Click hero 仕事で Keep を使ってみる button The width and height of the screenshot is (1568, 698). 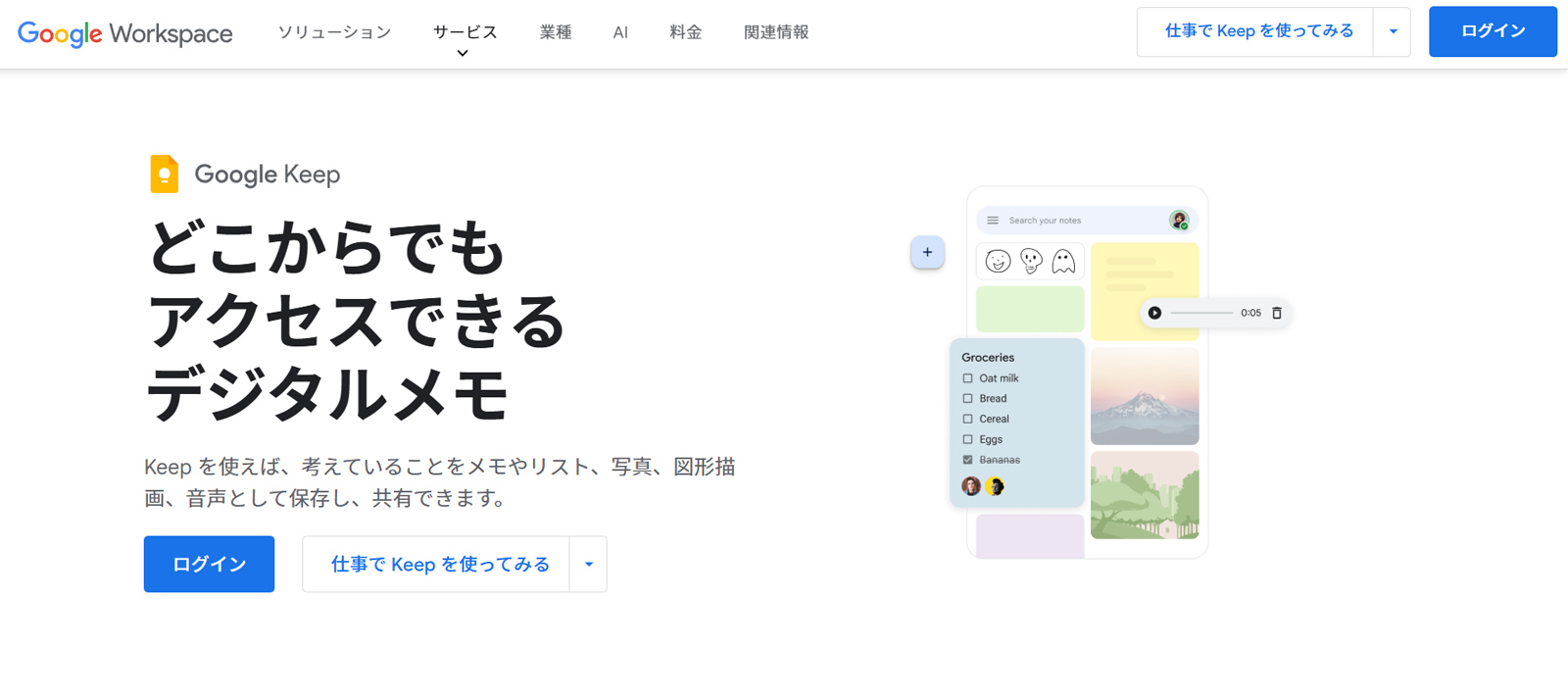point(436,564)
